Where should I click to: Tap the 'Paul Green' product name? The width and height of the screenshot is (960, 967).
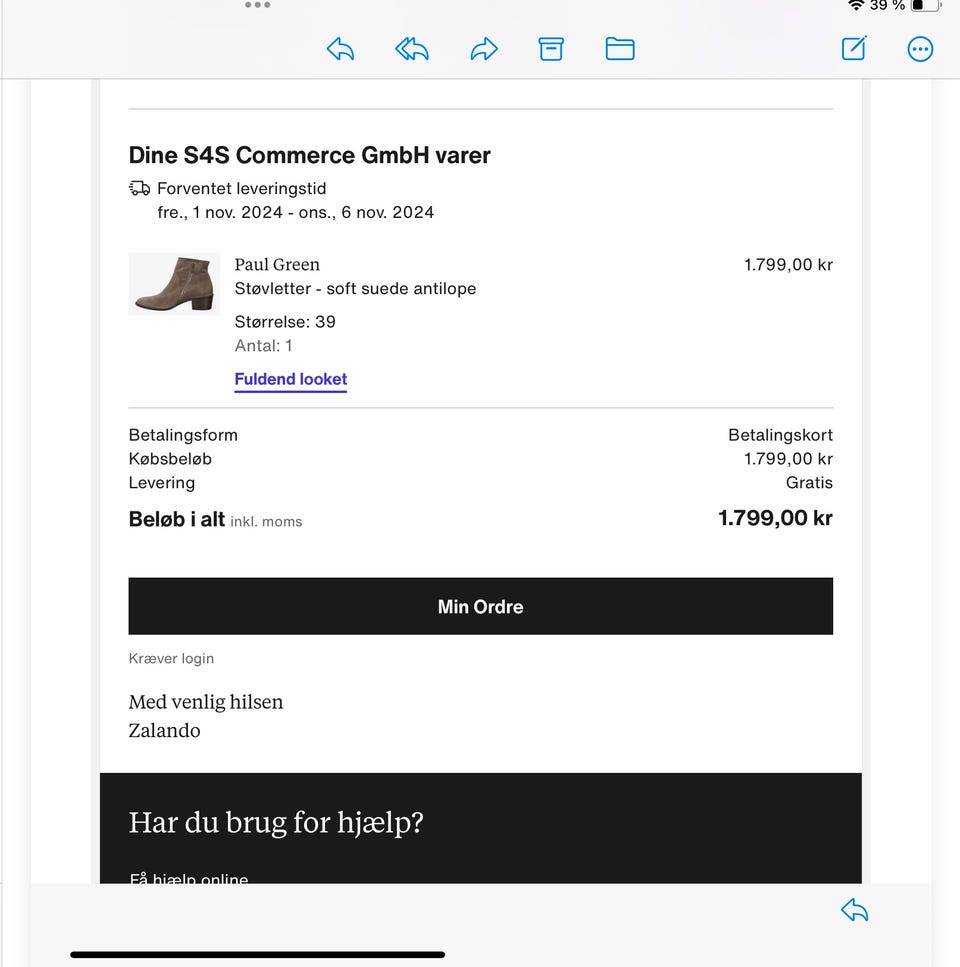(x=277, y=265)
